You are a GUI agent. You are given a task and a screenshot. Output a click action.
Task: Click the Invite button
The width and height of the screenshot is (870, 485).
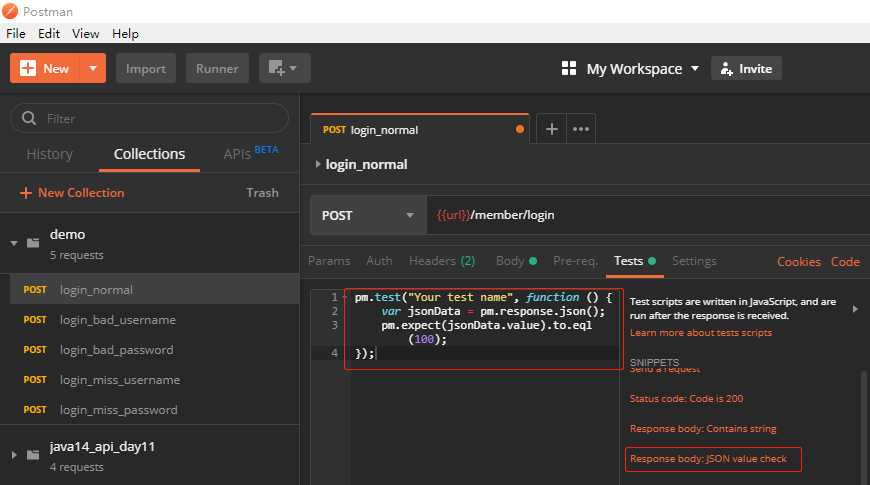tap(746, 68)
